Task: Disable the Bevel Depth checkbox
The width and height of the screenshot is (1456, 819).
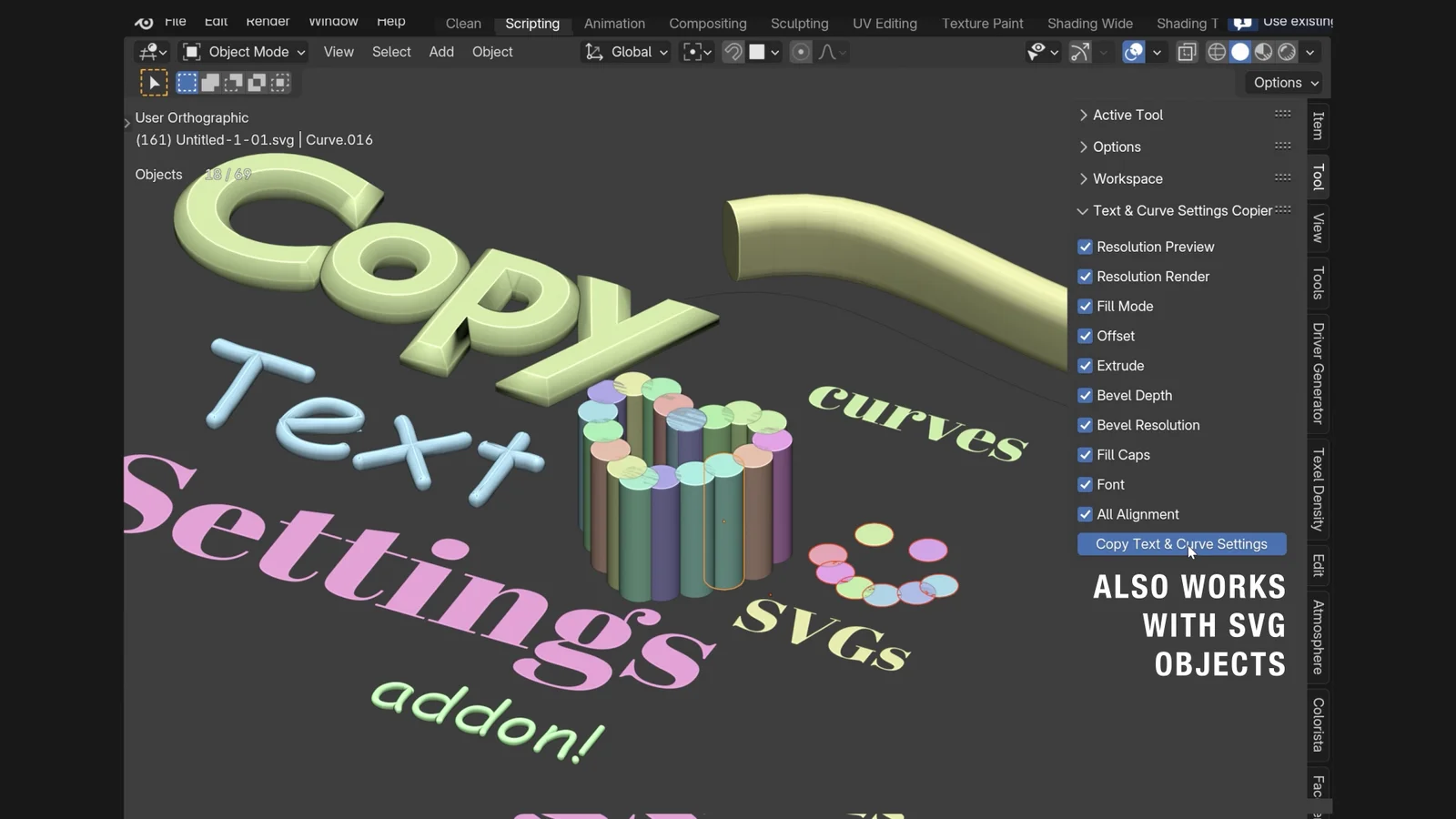Action: 1085,395
